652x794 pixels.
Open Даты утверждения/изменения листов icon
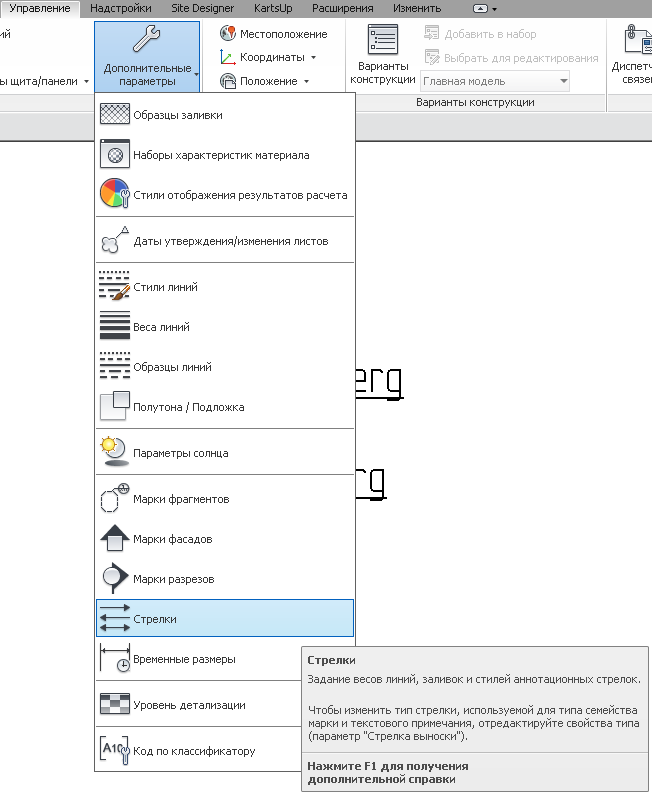pyautogui.click(x=115, y=240)
